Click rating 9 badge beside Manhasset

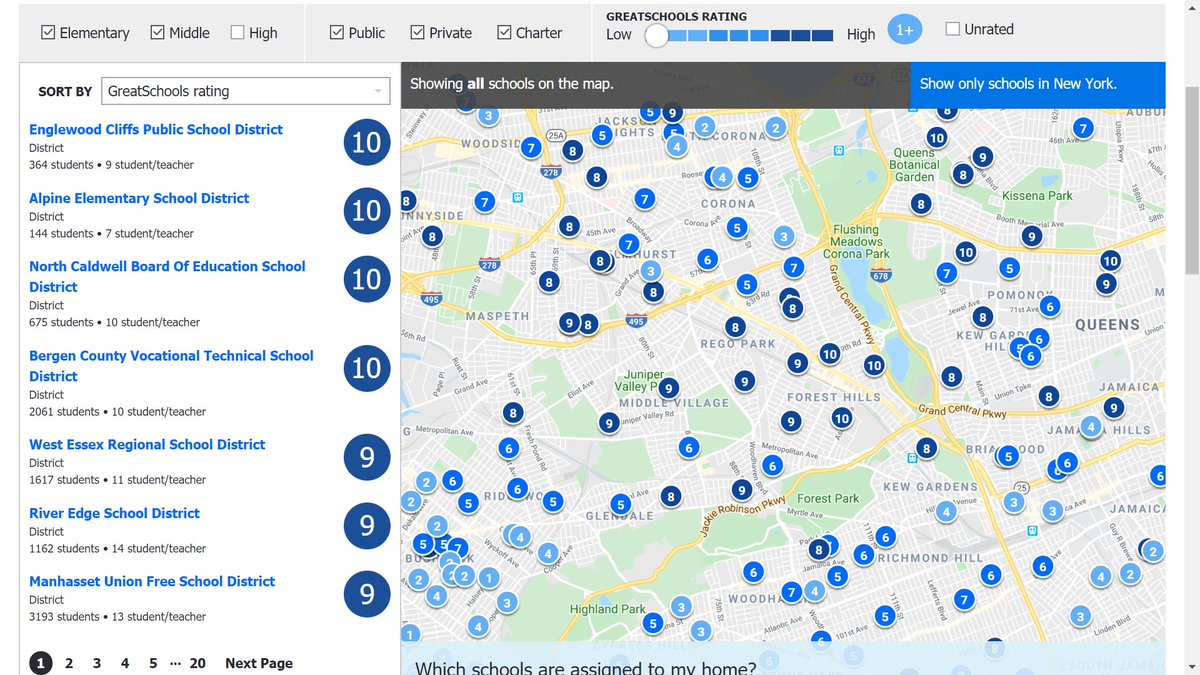[367, 594]
